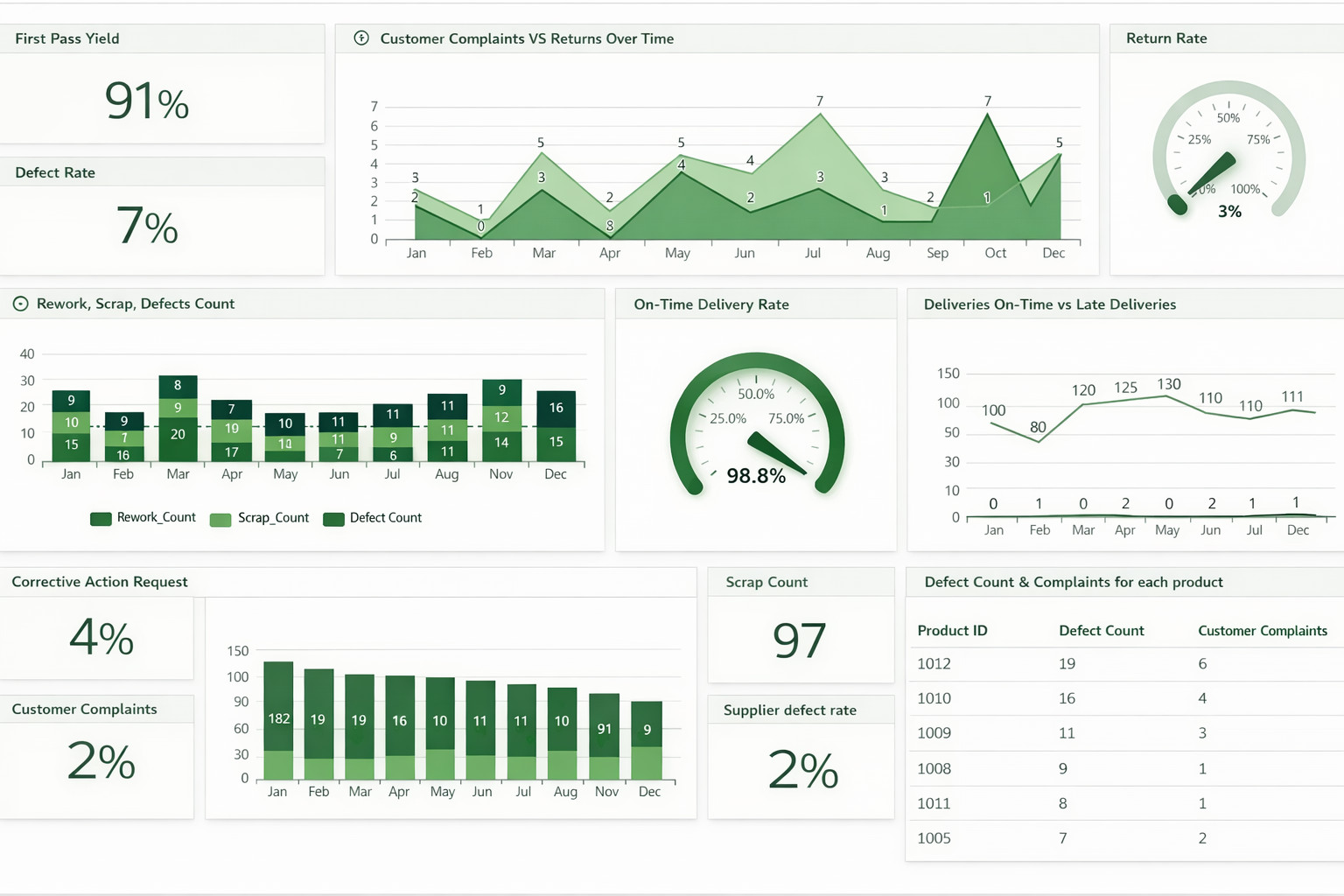Select product ID 1012 in the table

tap(934, 664)
